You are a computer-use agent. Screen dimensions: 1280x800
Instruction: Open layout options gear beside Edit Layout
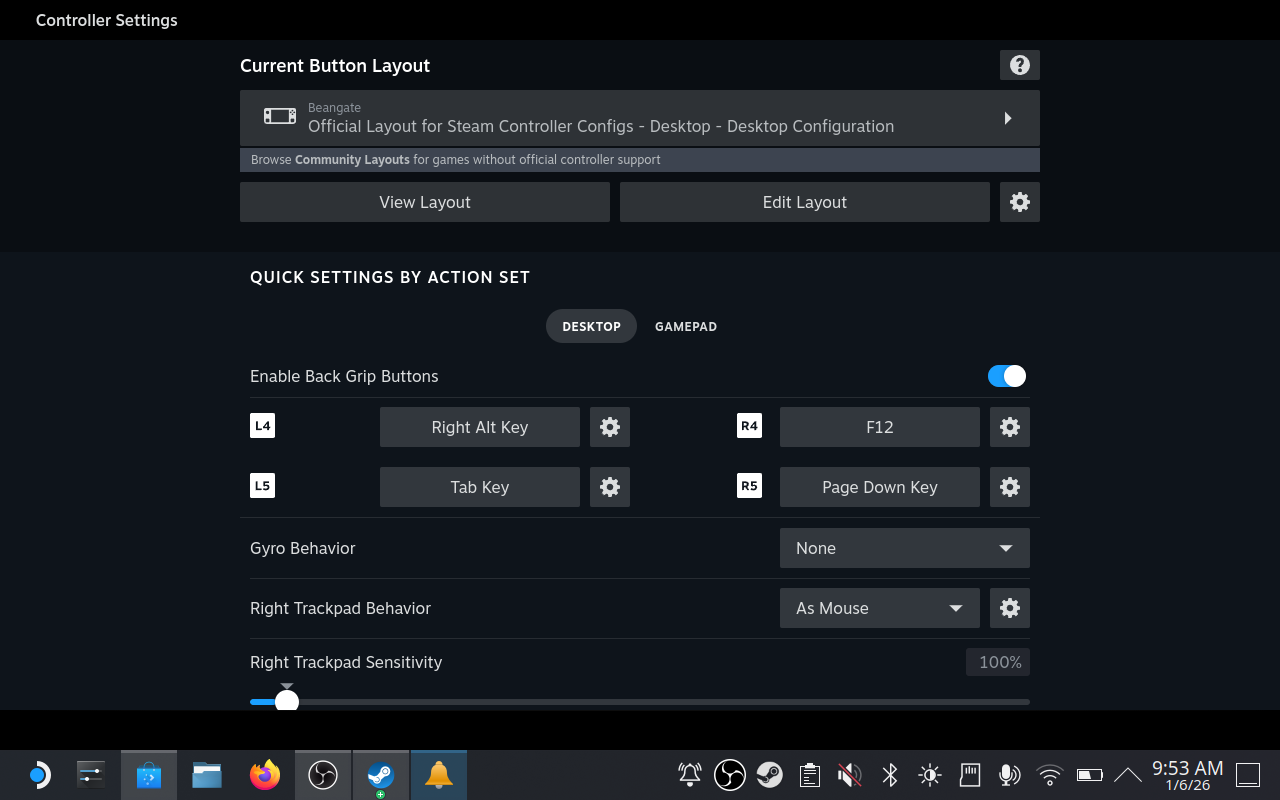point(1020,202)
